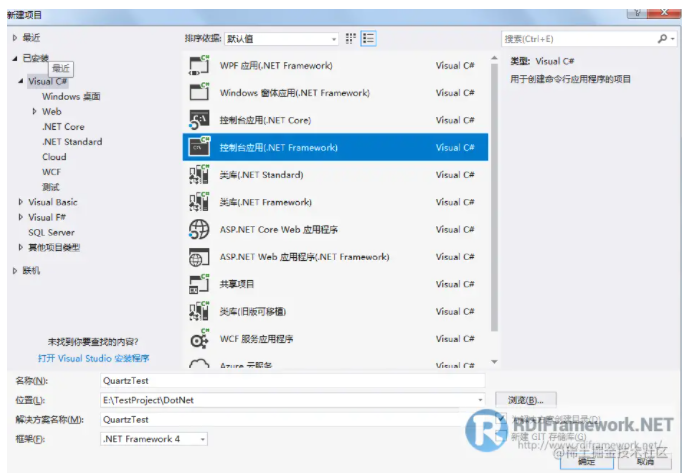The height and width of the screenshot is (476, 688).
Task: Switch to medium icons list view
Action: (x=369, y=39)
